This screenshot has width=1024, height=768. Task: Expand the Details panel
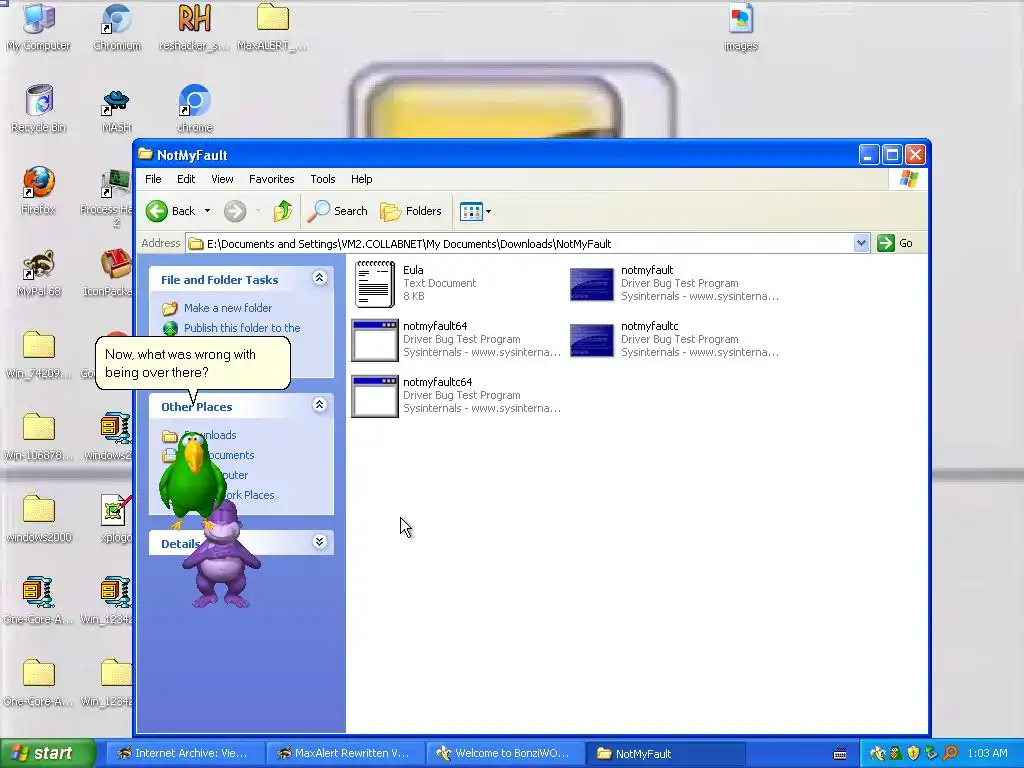point(319,541)
